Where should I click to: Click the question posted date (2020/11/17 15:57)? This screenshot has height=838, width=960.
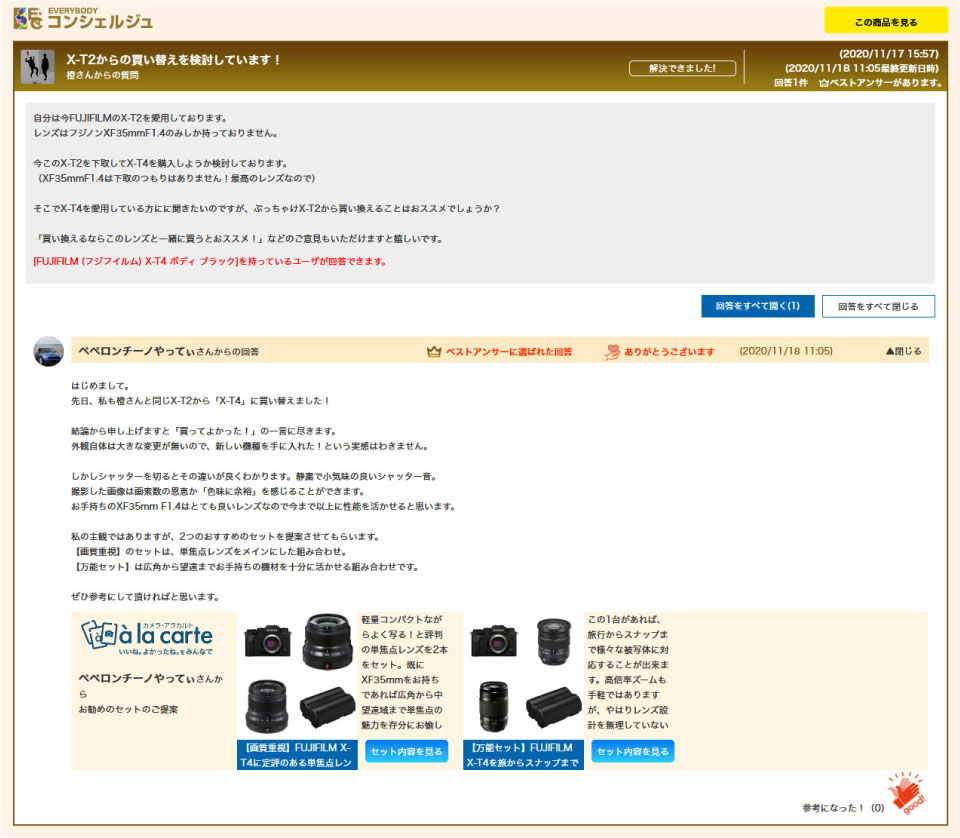pos(888,54)
